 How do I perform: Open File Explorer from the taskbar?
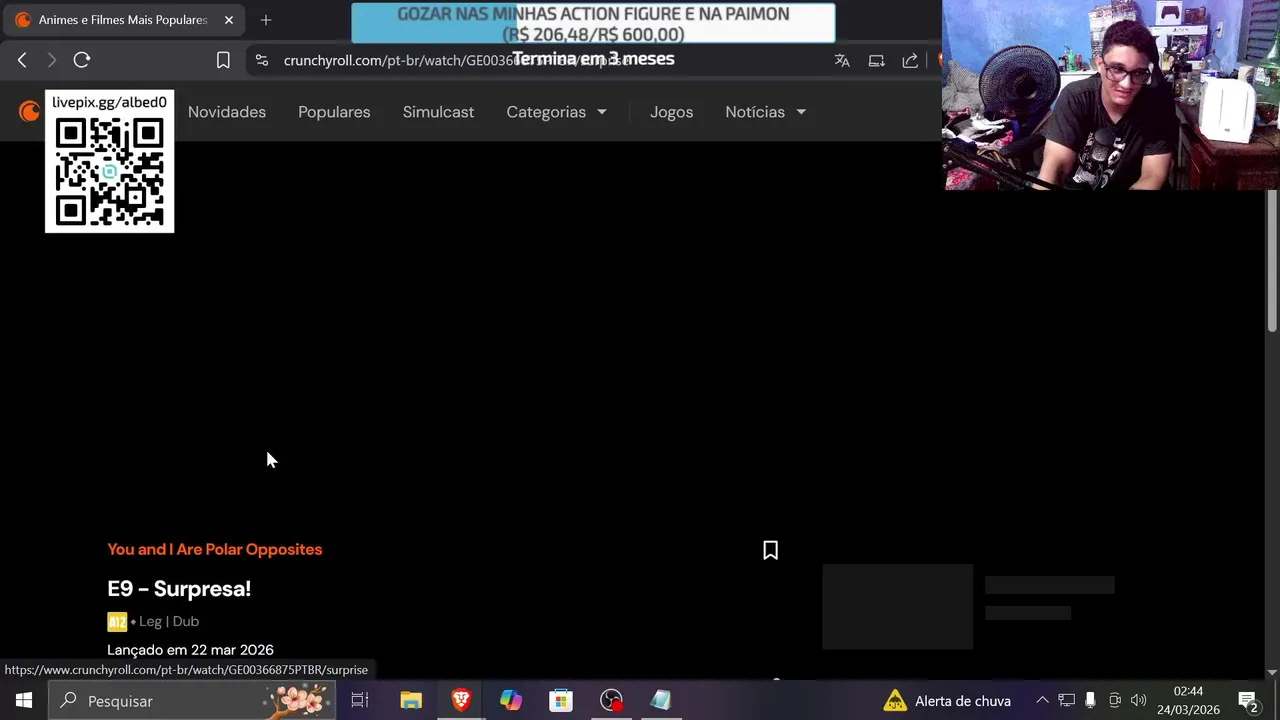coord(411,701)
